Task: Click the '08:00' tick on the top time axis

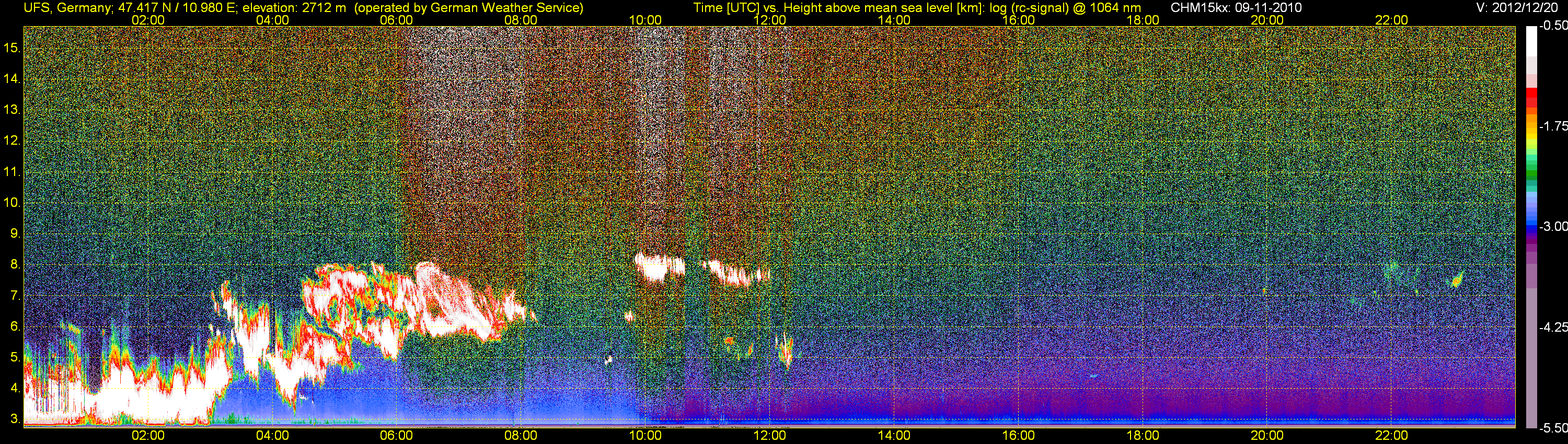Action: [x=521, y=20]
